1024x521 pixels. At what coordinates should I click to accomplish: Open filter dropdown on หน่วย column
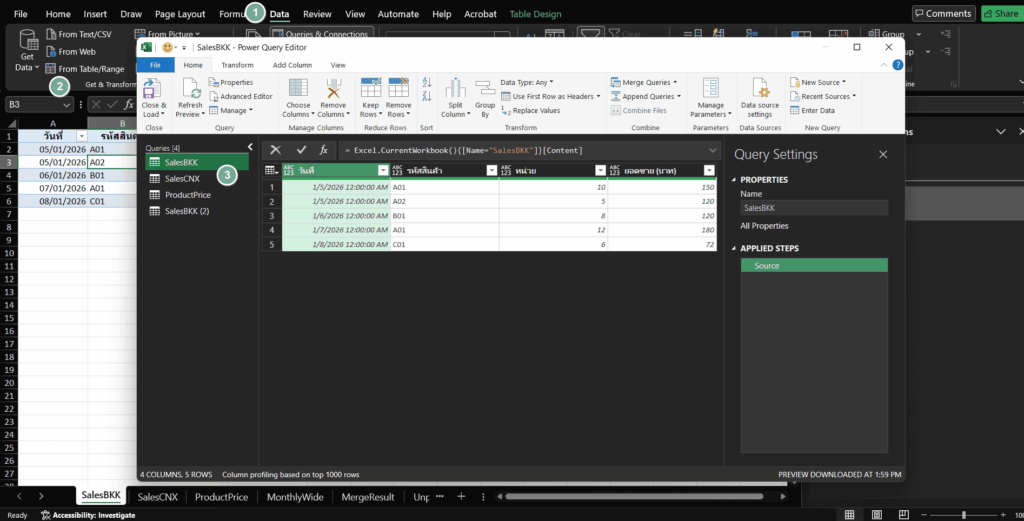tap(601, 170)
